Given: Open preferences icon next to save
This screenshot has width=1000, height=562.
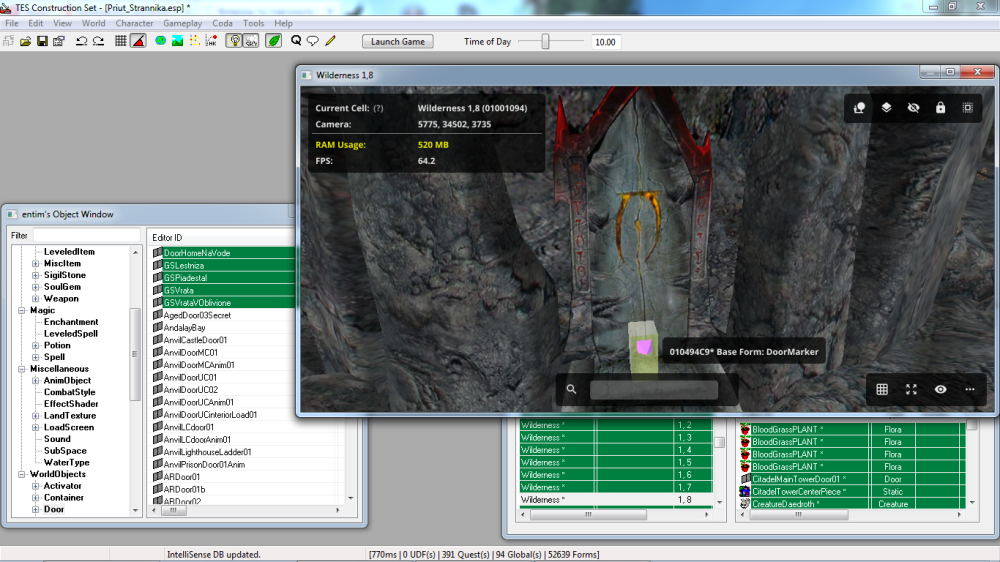Looking at the screenshot, I should click(59, 41).
